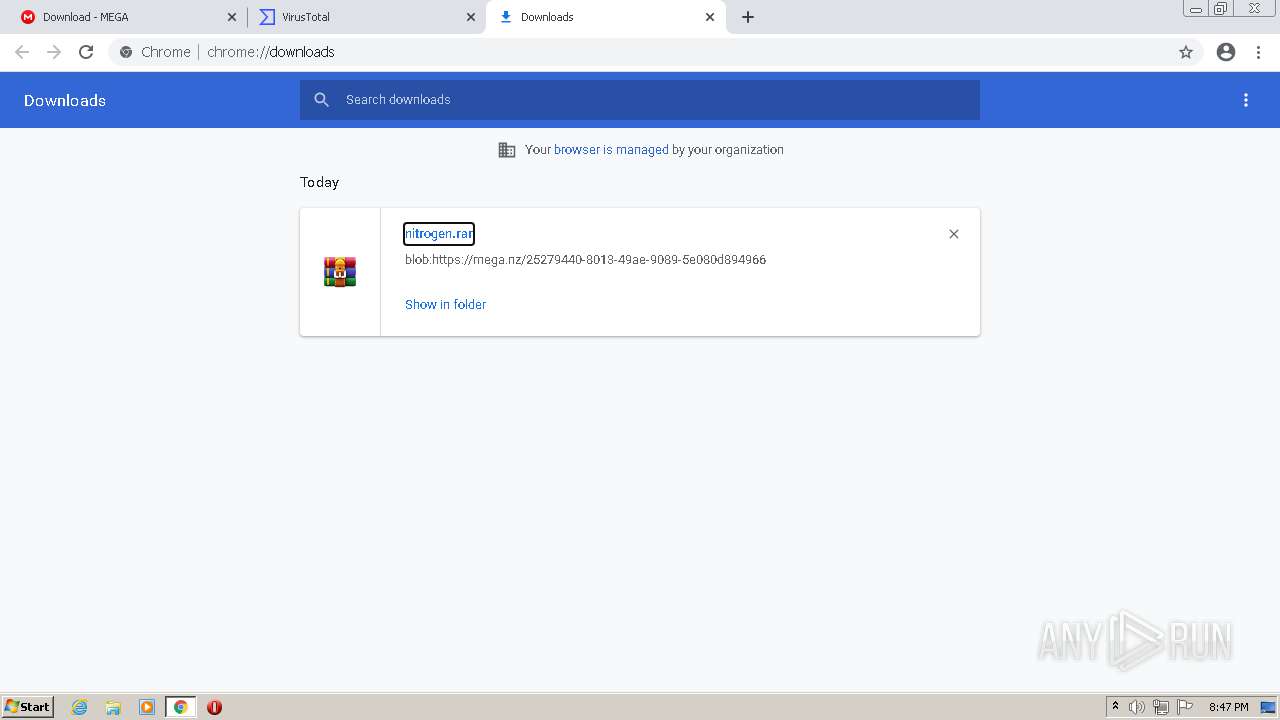
Task: Click the Downloads page heading
Action: [x=65, y=100]
